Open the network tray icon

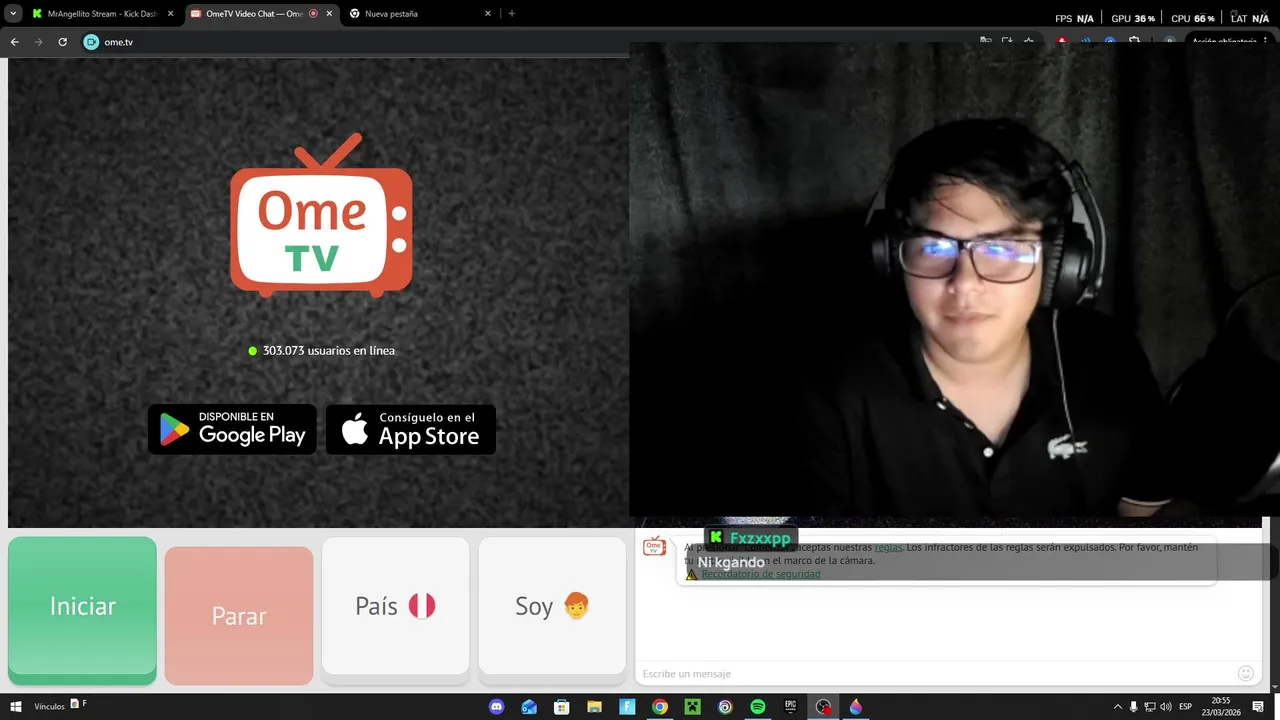(1150, 707)
